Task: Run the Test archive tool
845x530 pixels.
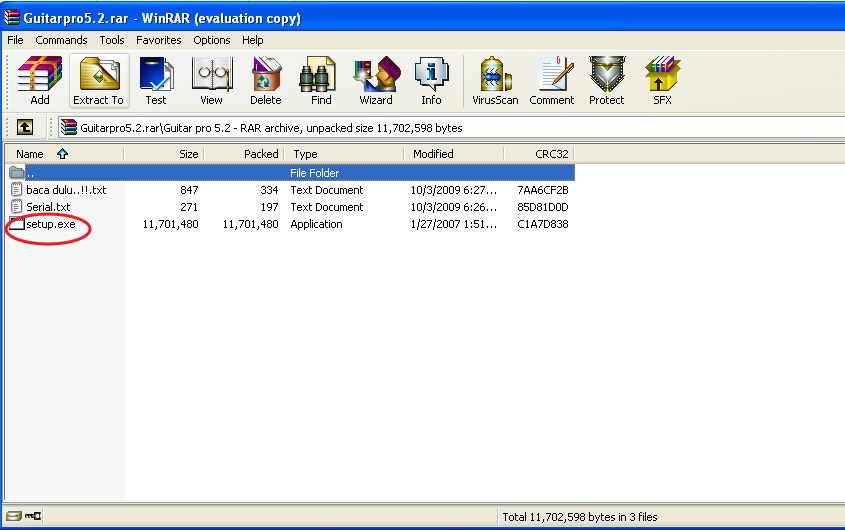Action: (156, 80)
